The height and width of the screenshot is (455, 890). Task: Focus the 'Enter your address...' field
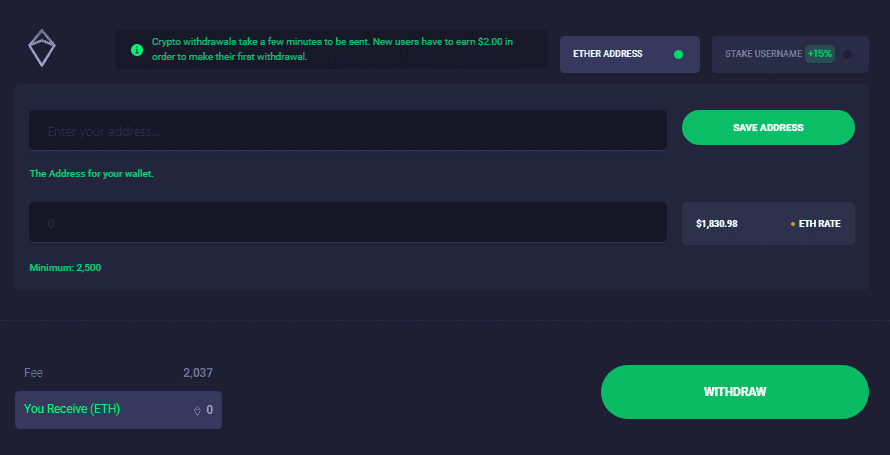[348, 130]
